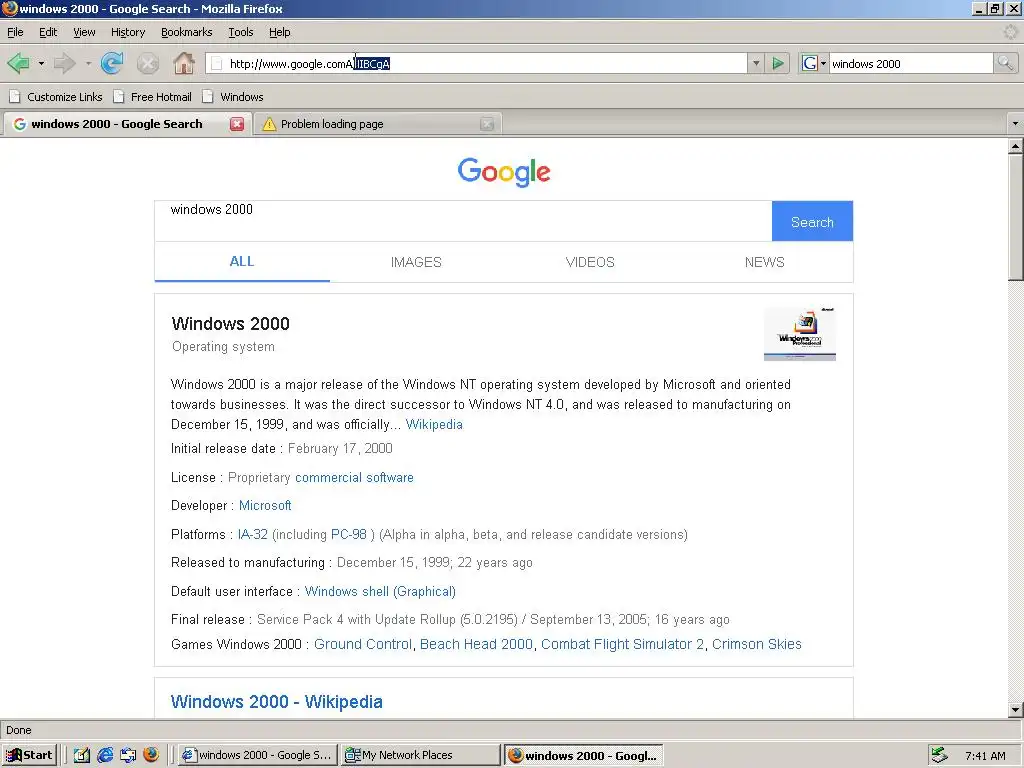Open the Crimson Skies link
Image resolution: width=1024 pixels, height=768 pixels.
[757, 645]
